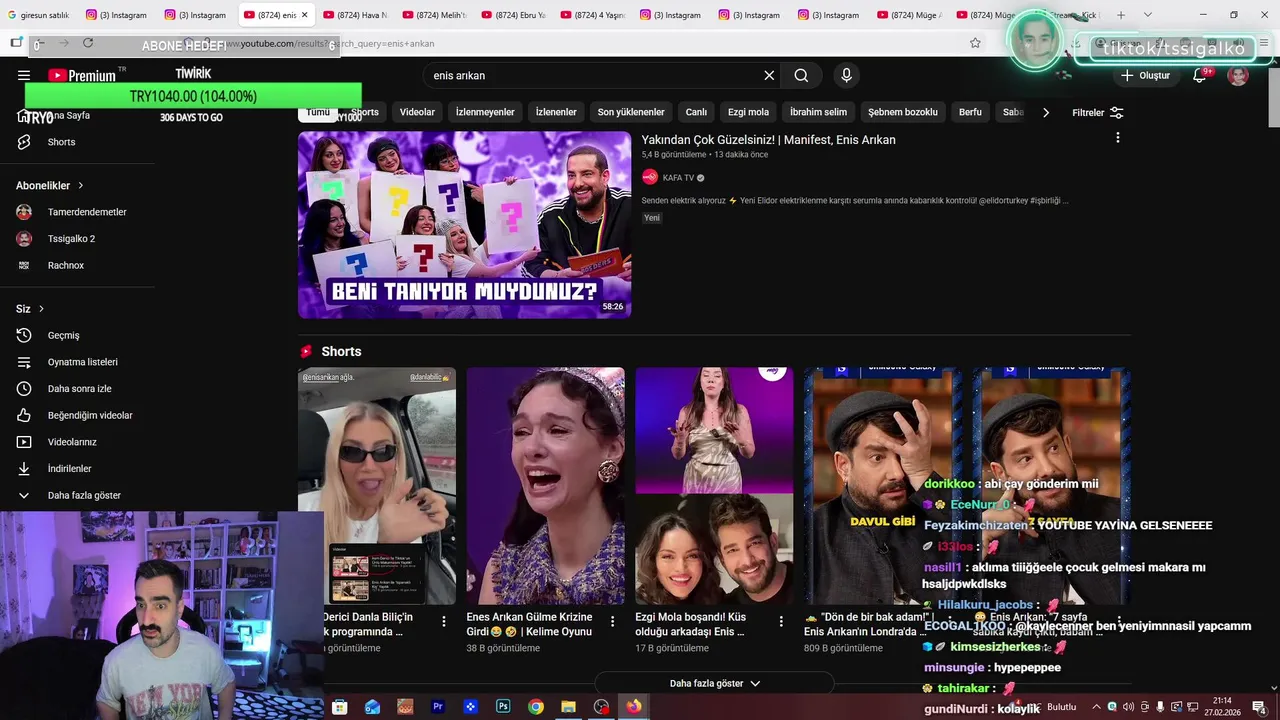
Task: Open Microsoft Store from taskbar
Action: tap(339, 707)
